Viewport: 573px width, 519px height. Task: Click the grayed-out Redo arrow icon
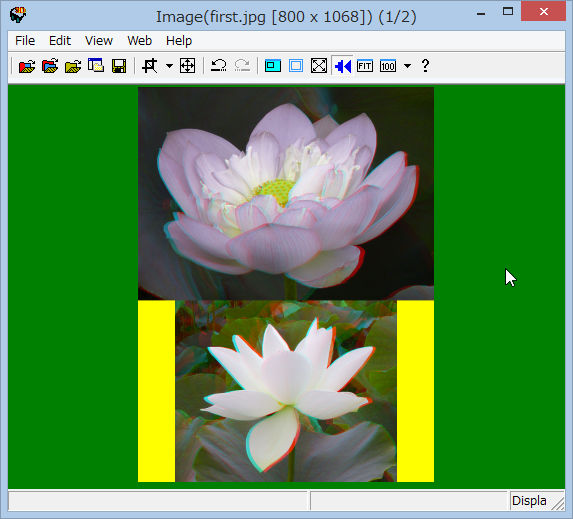click(242, 66)
